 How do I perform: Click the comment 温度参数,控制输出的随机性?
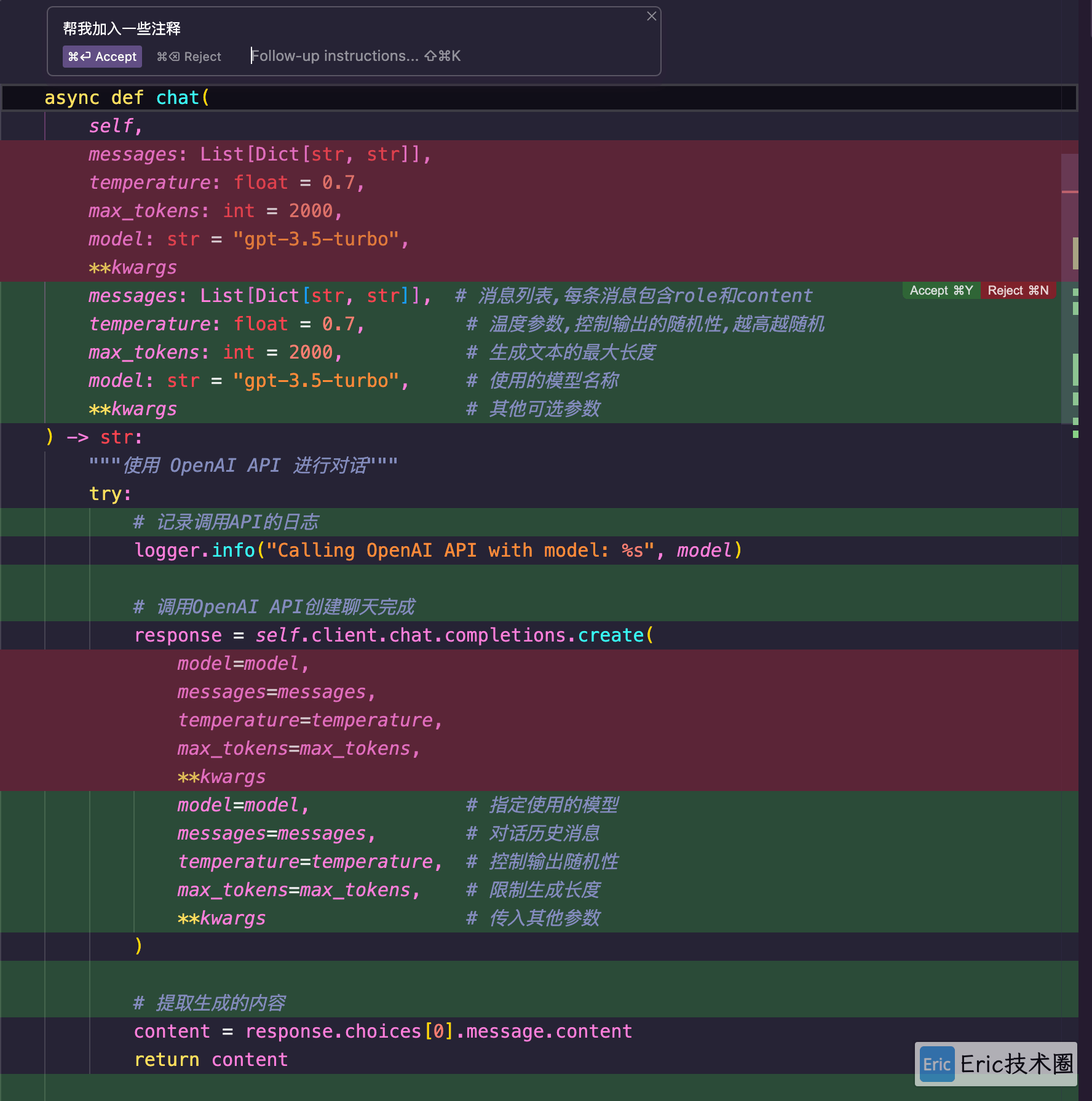[x=646, y=324]
